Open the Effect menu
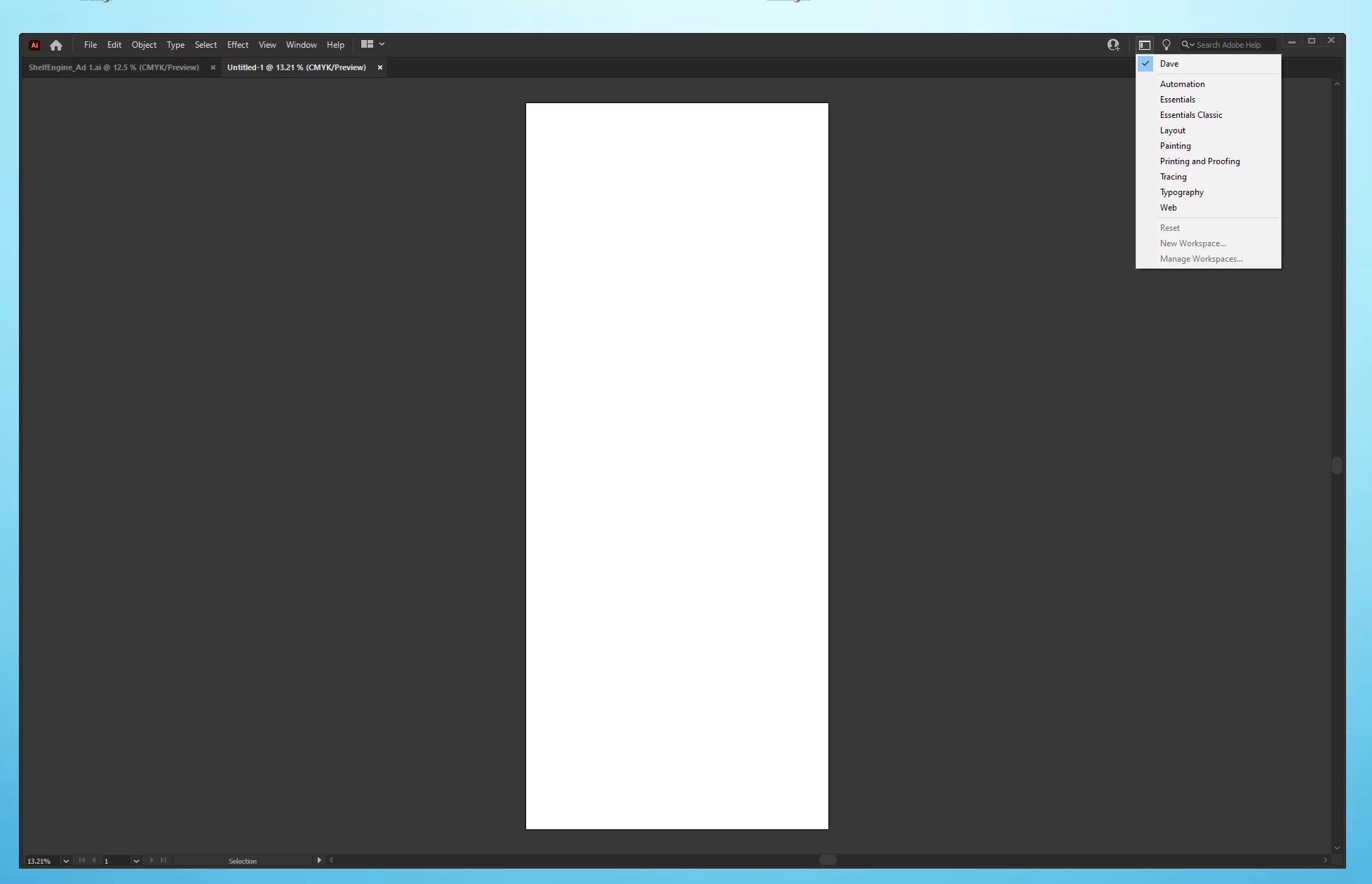Viewport: 1372px width, 884px height. click(237, 45)
